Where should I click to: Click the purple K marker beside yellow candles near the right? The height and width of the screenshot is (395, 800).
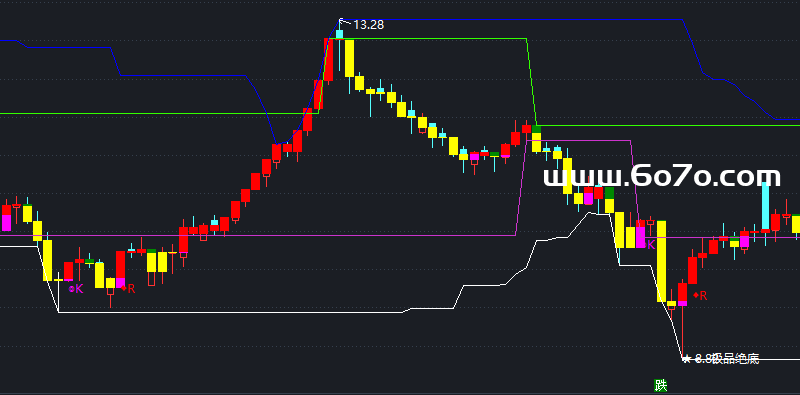[x=651, y=245]
